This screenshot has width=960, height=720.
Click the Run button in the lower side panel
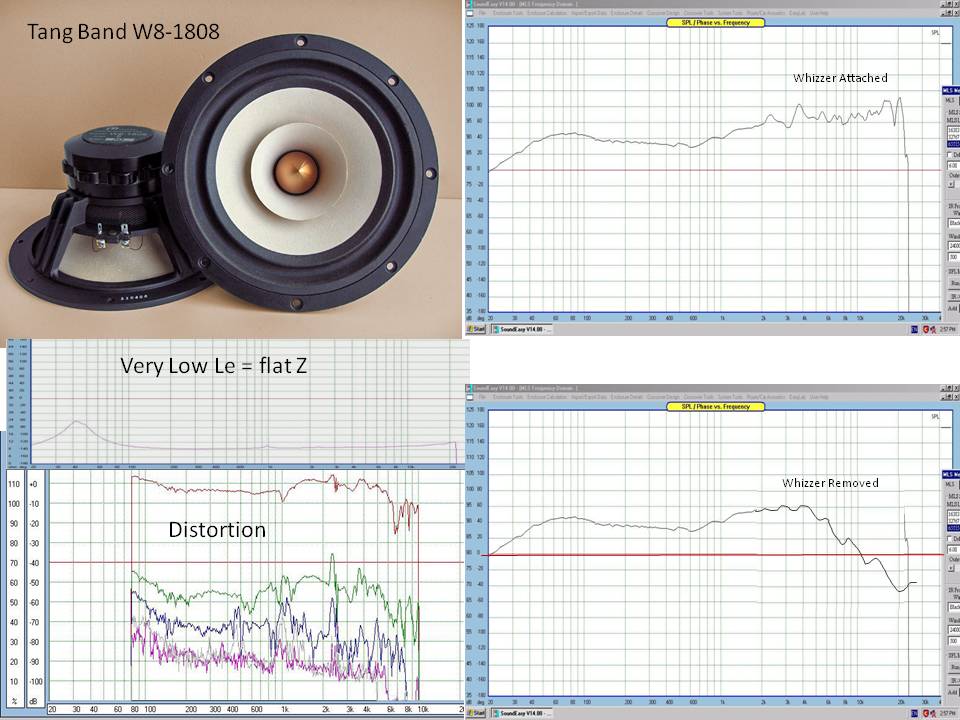coord(954,667)
